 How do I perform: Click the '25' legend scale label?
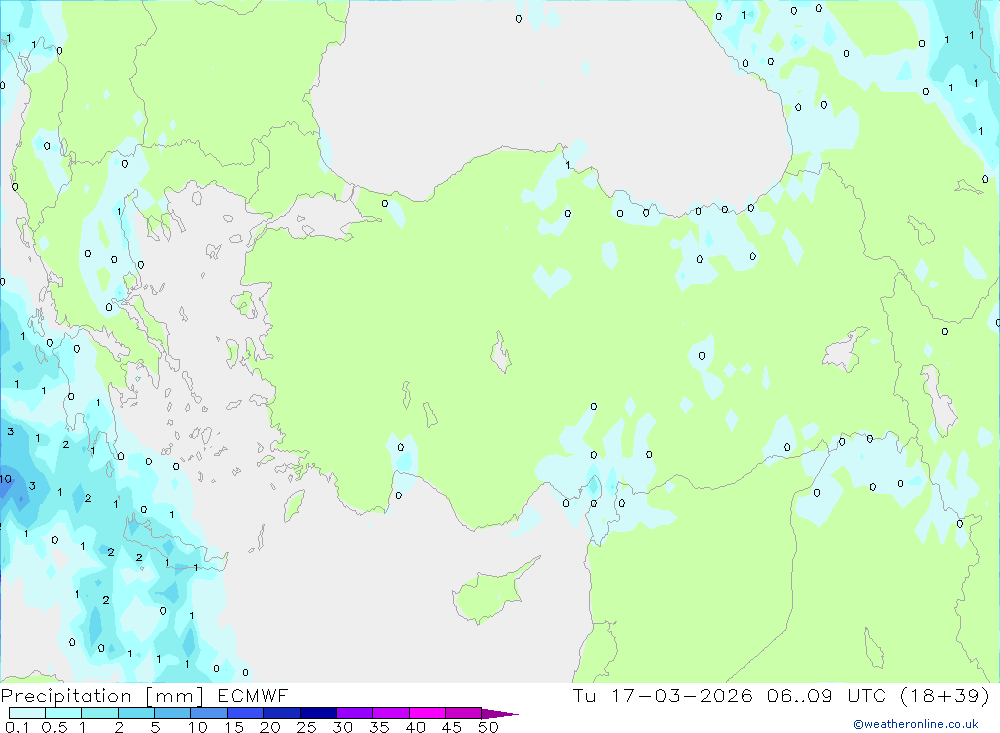pos(306,727)
